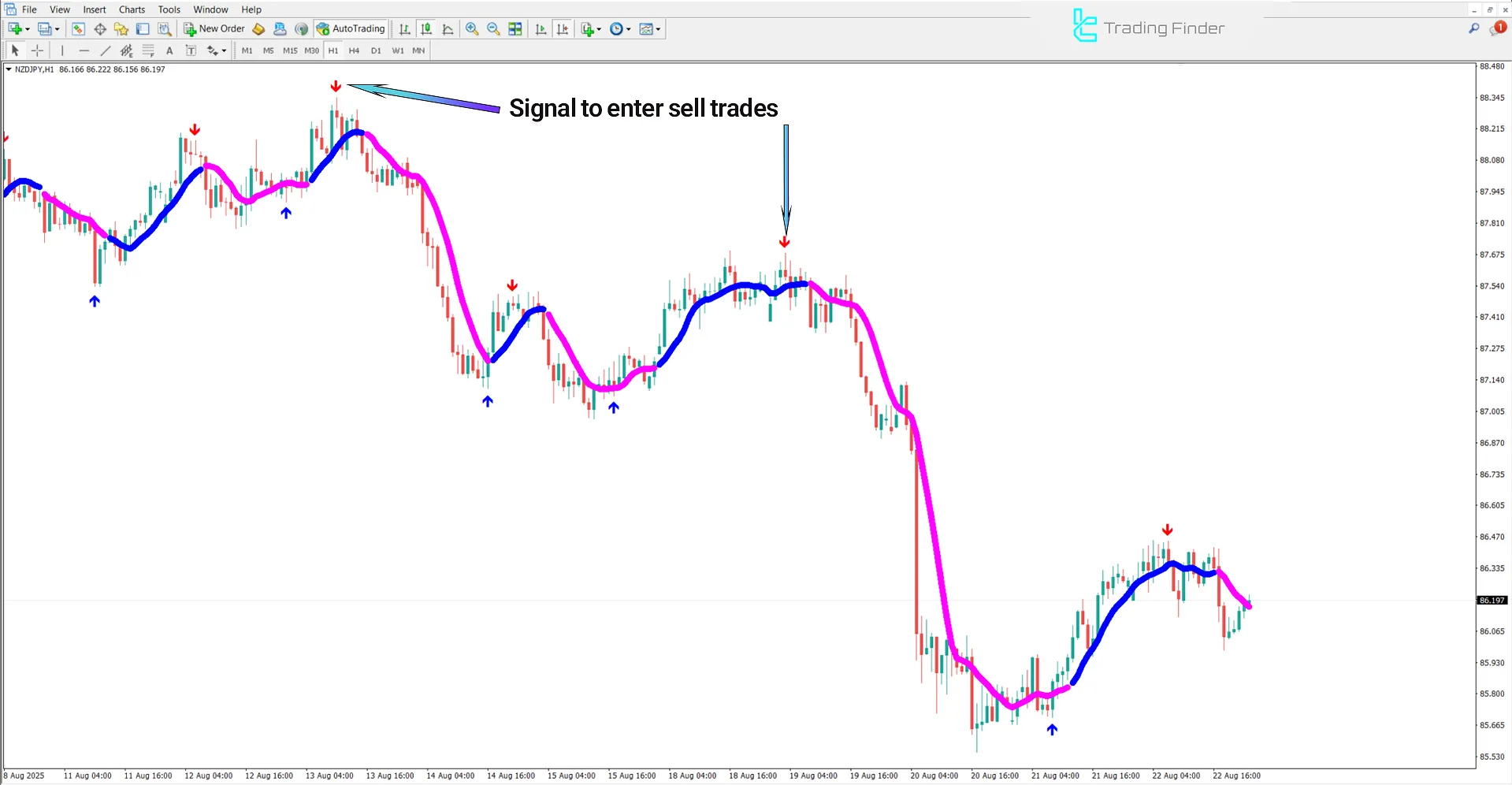The width and height of the screenshot is (1512, 785).
Task: Click the current price label 86.197
Action: tap(1492, 600)
